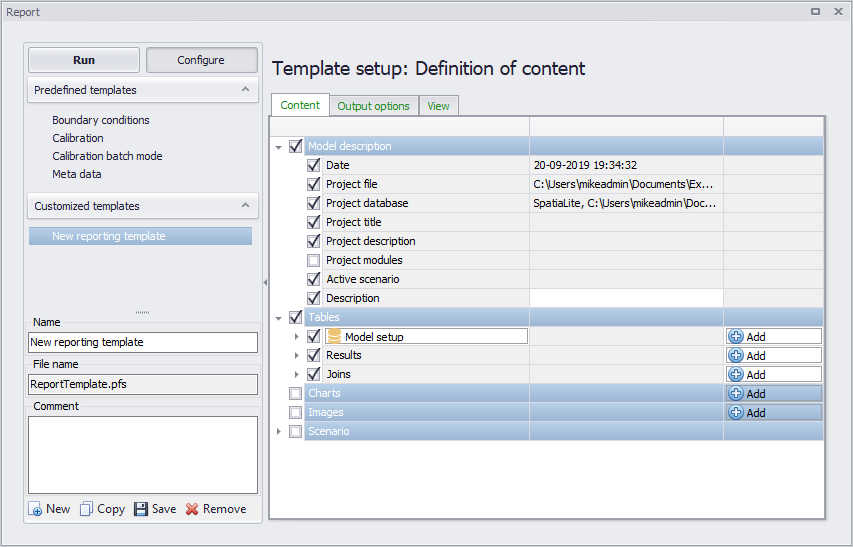Uncheck the Model description checkbox

pos(295,146)
